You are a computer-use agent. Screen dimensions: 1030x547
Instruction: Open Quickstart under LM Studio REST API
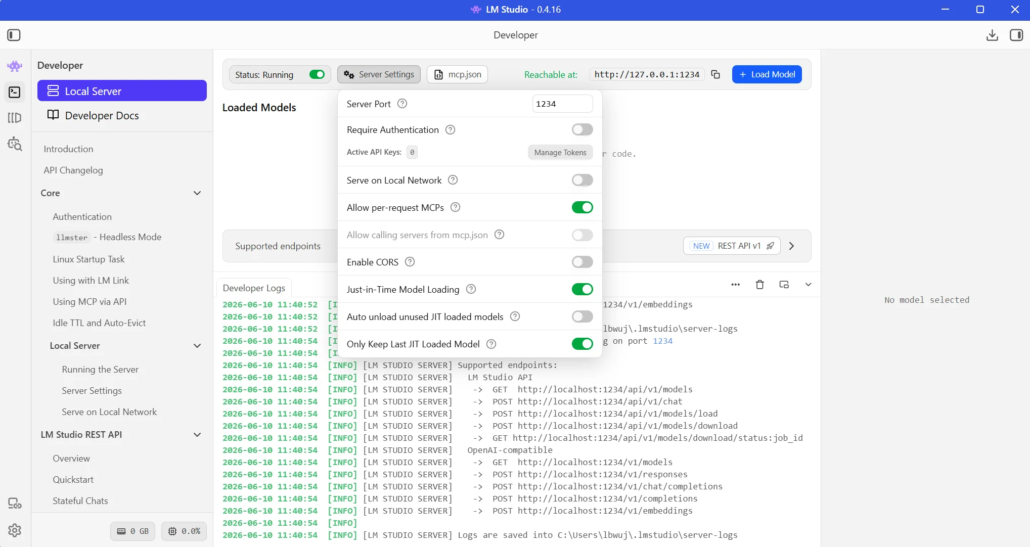[73, 480]
